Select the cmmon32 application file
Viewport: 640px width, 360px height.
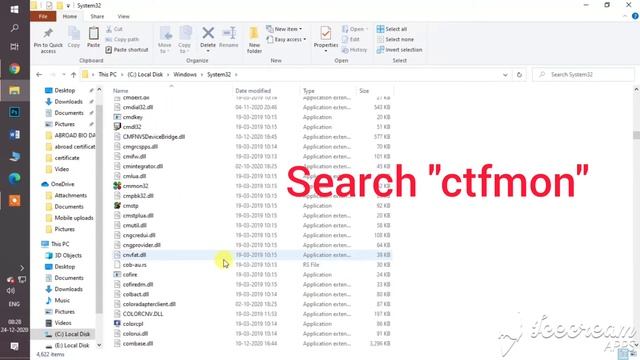[135, 186]
